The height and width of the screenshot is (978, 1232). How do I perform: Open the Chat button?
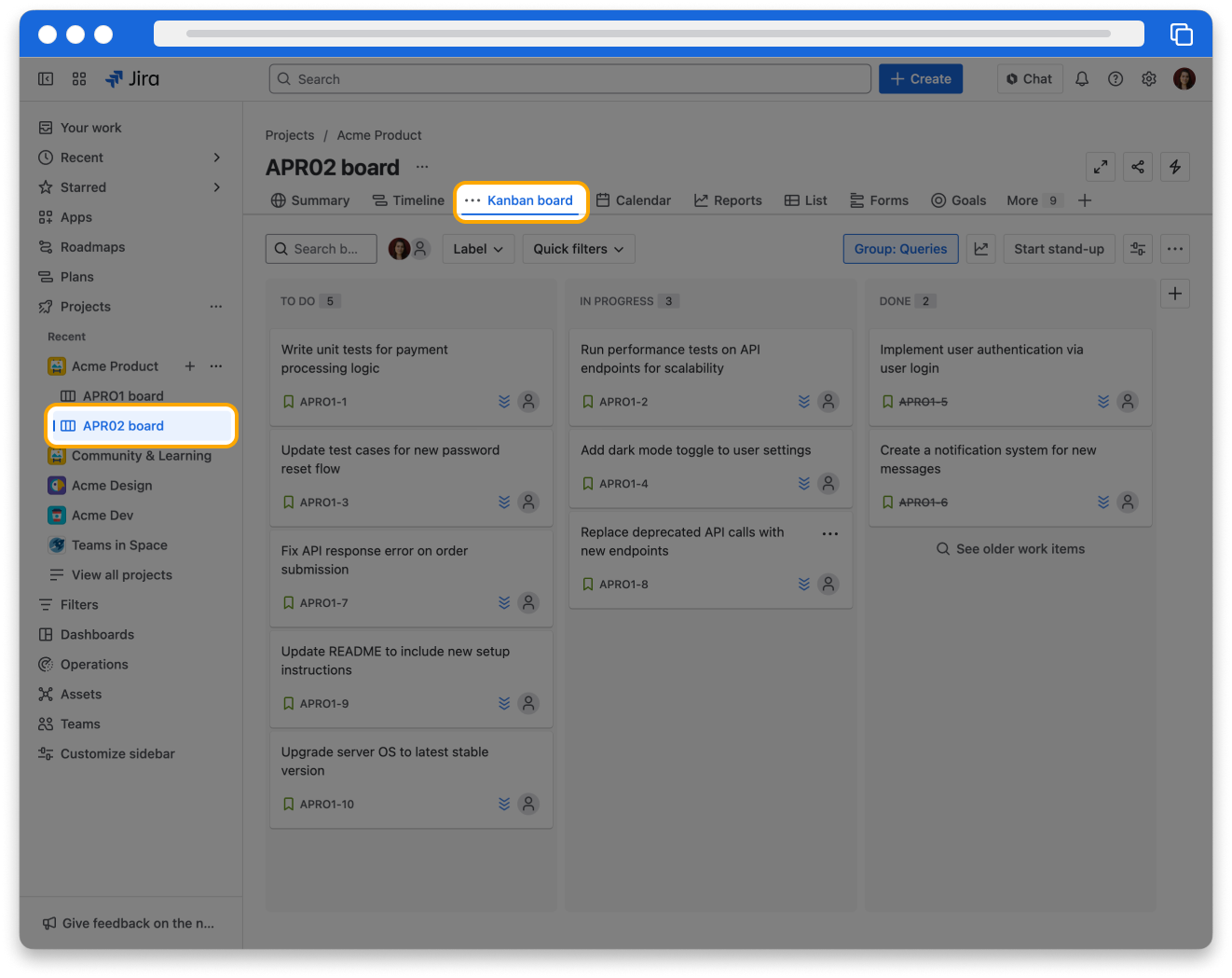click(x=1030, y=79)
